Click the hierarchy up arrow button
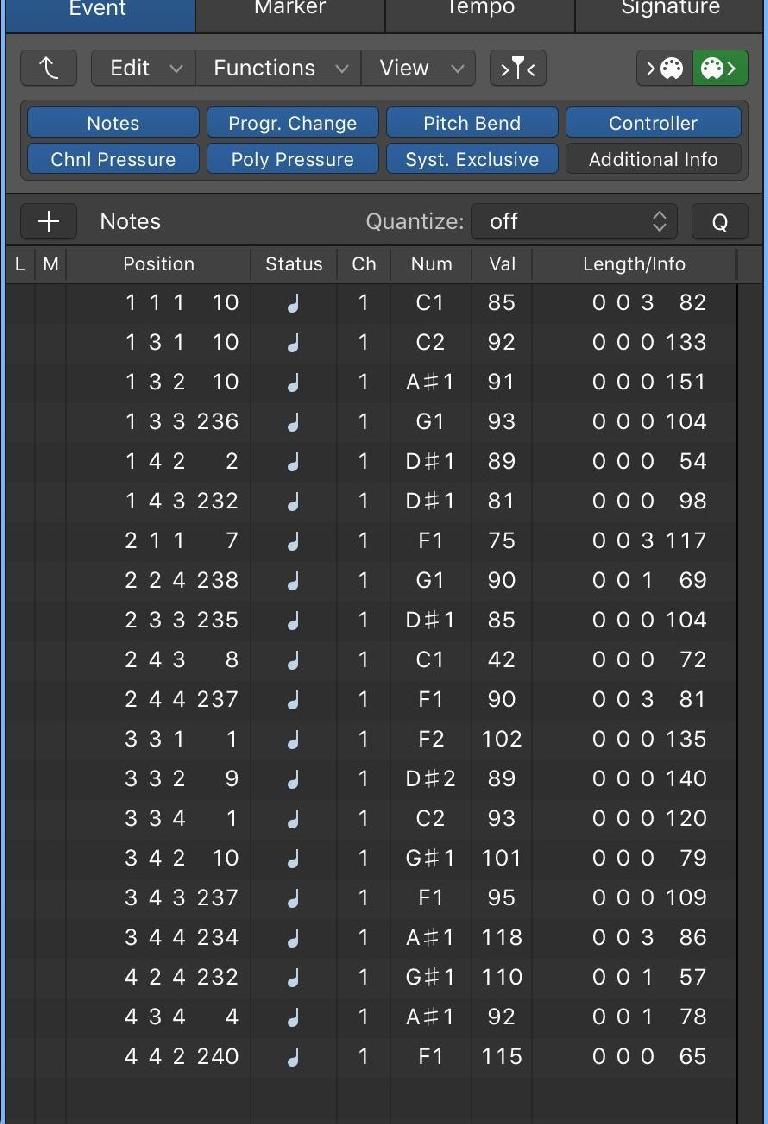This screenshot has height=1124, width=768. point(48,68)
